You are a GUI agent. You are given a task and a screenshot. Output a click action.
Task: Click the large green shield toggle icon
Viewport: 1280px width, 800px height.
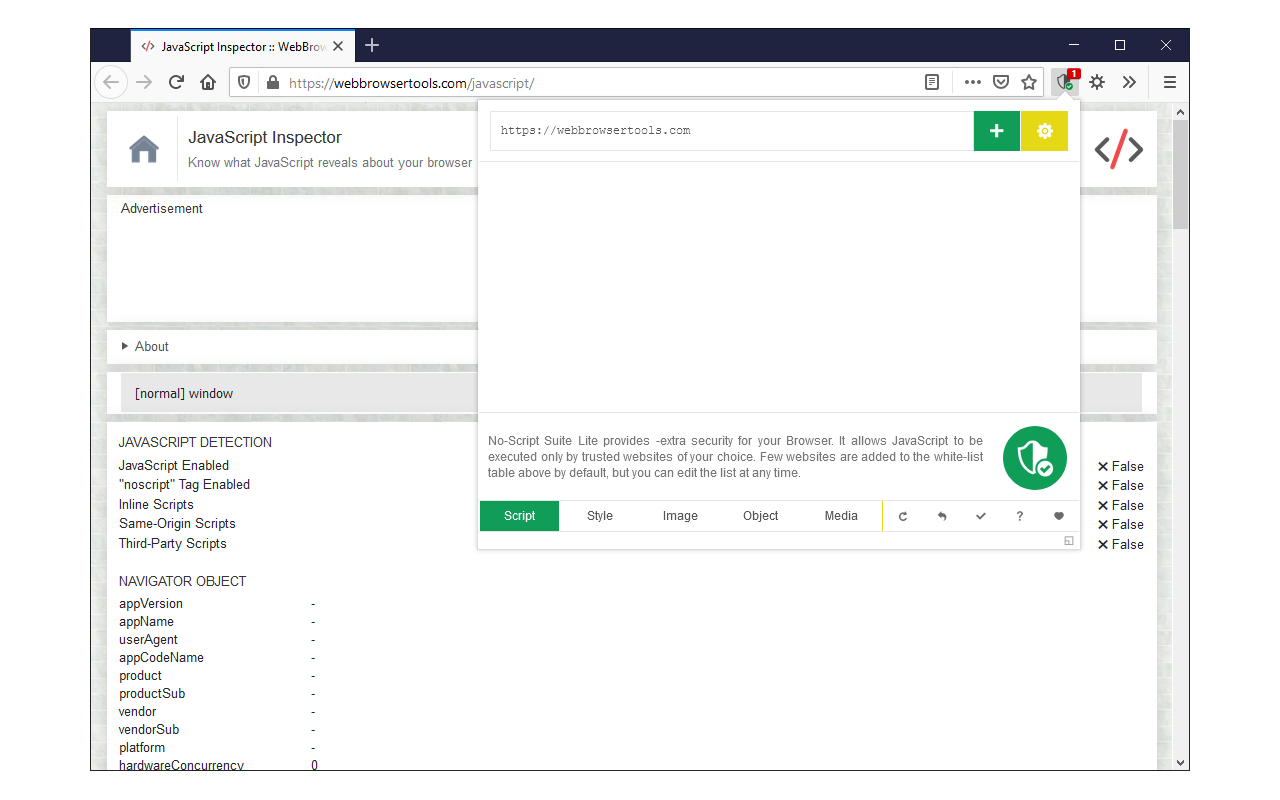tap(1035, 458)
